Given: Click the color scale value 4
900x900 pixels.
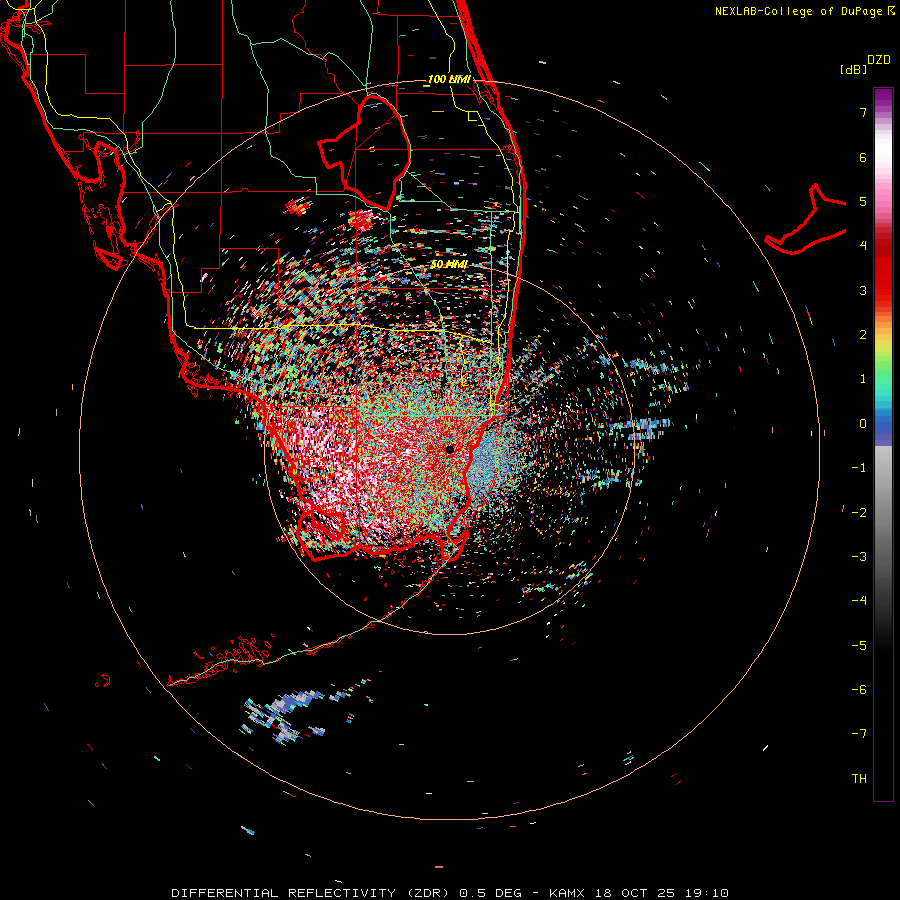Looking at the screenshot, I should tap(863, 246).
